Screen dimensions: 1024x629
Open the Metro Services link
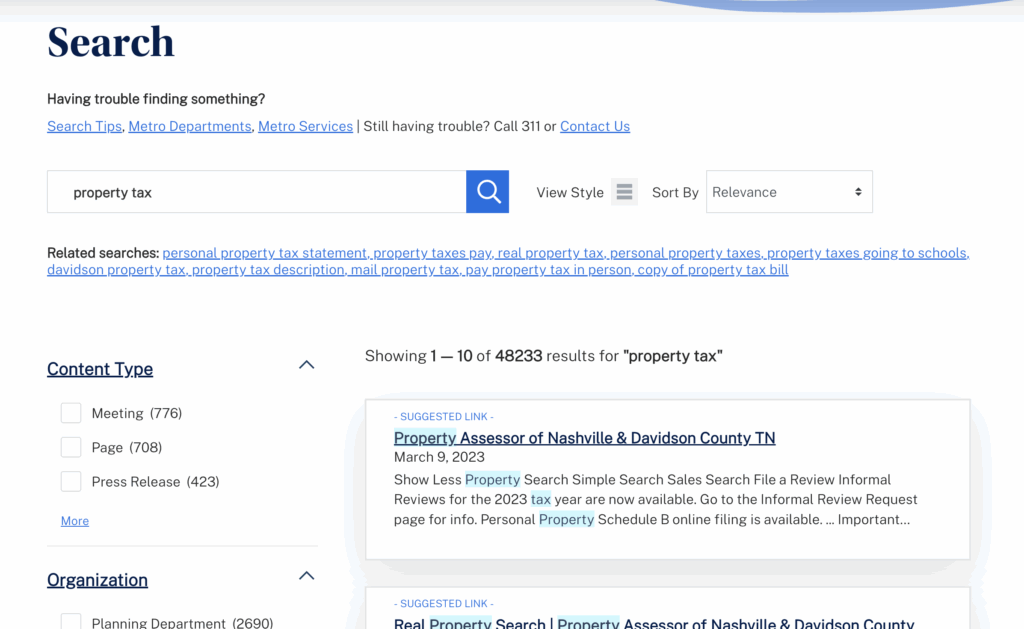pyautogui.click(x=305, y=126)
